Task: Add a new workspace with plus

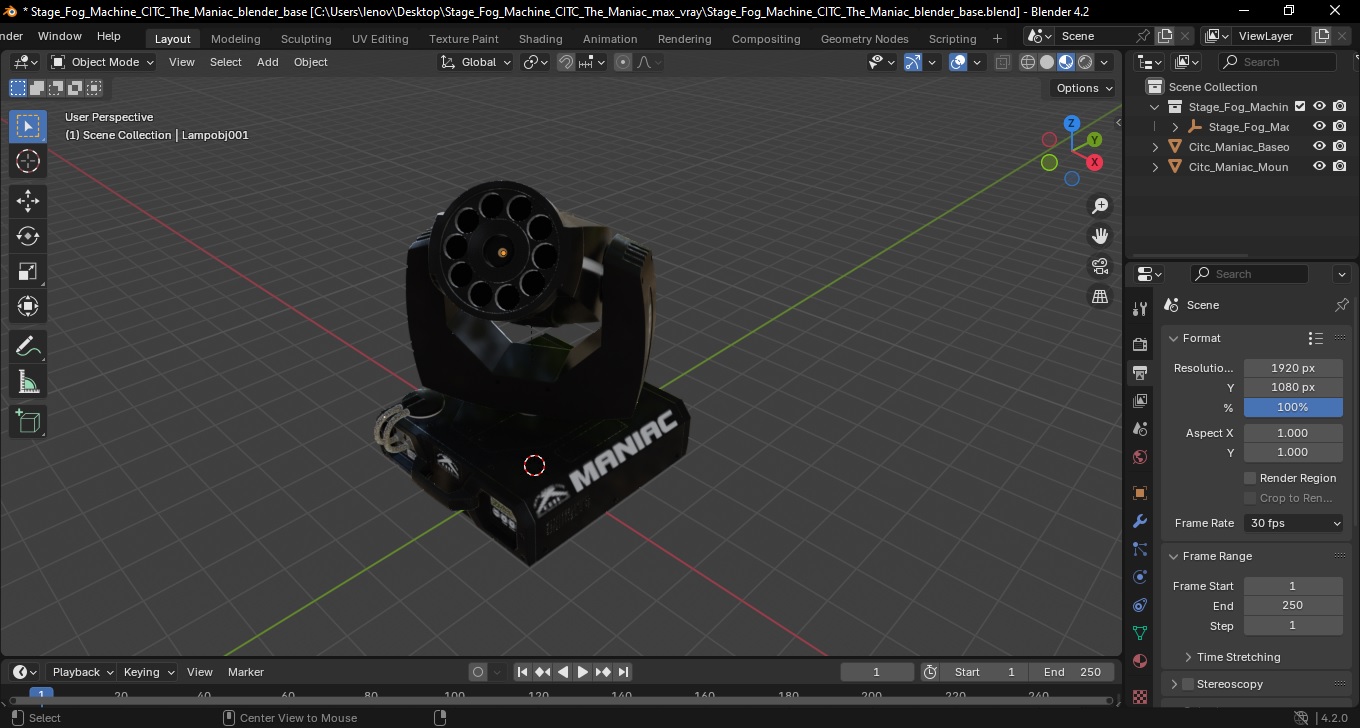Action: tap(997, 39)
